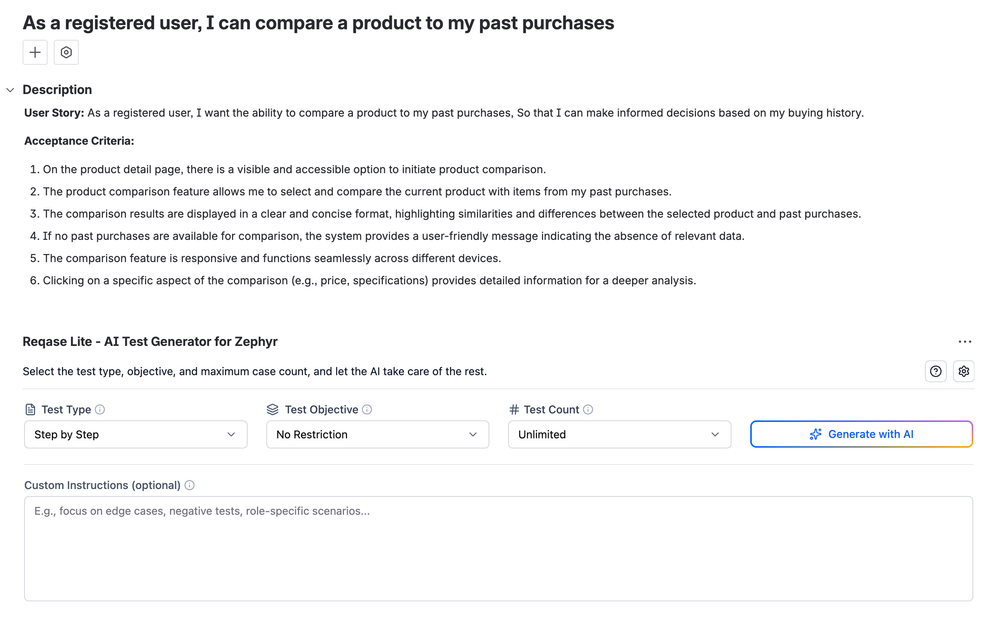The width and height of the screenshot is (999, 624).
Task: Open the Step by Step dropdown
Action: [x=135, y=435]
